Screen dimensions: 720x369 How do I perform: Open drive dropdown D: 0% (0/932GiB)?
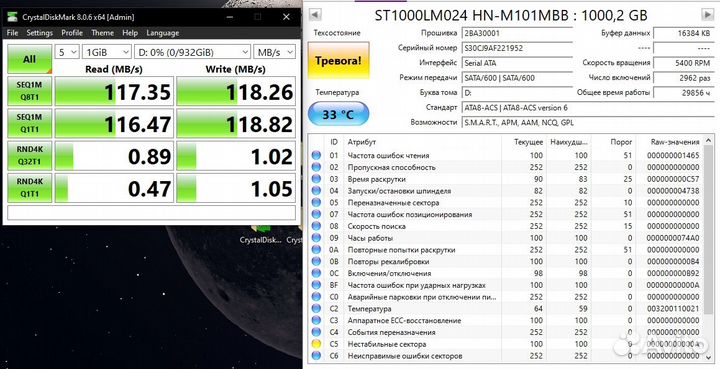coord(192,52)
